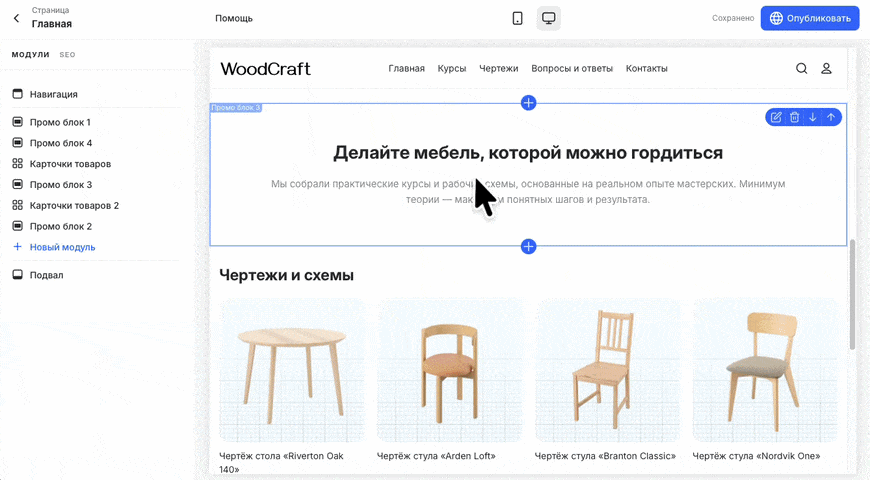Go back using the arrow beside Главная
The height and width of the screenshot is (480, 870).
pos(16,18)
